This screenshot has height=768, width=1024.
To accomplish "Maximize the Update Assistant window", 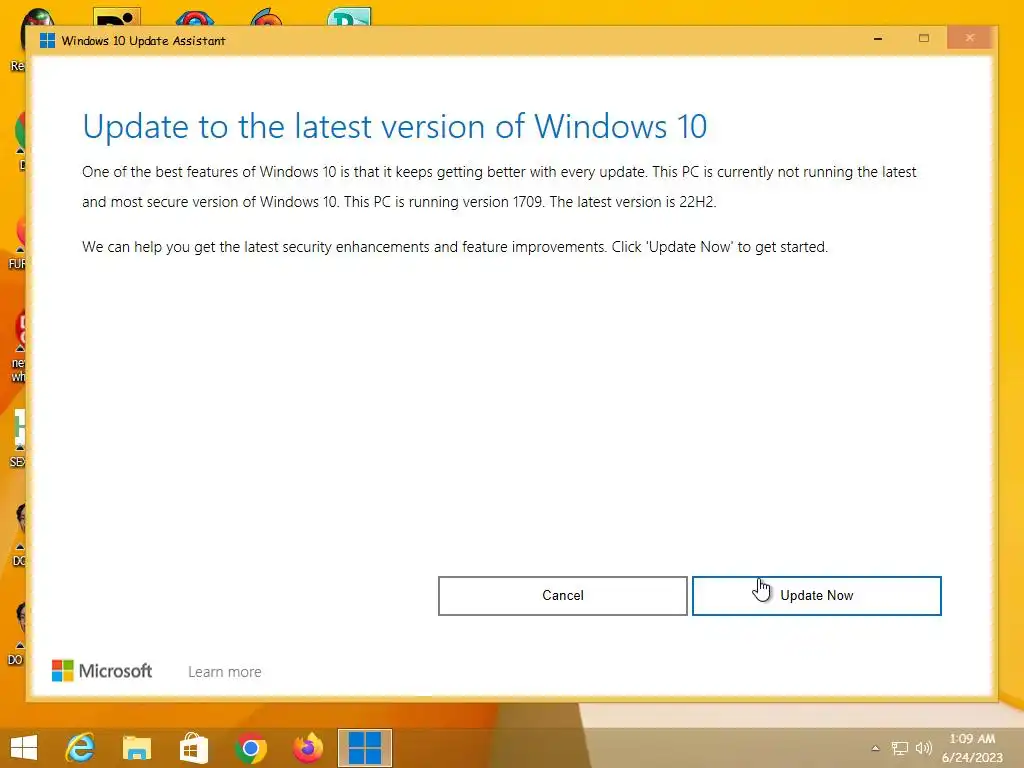I will (923, 39).
